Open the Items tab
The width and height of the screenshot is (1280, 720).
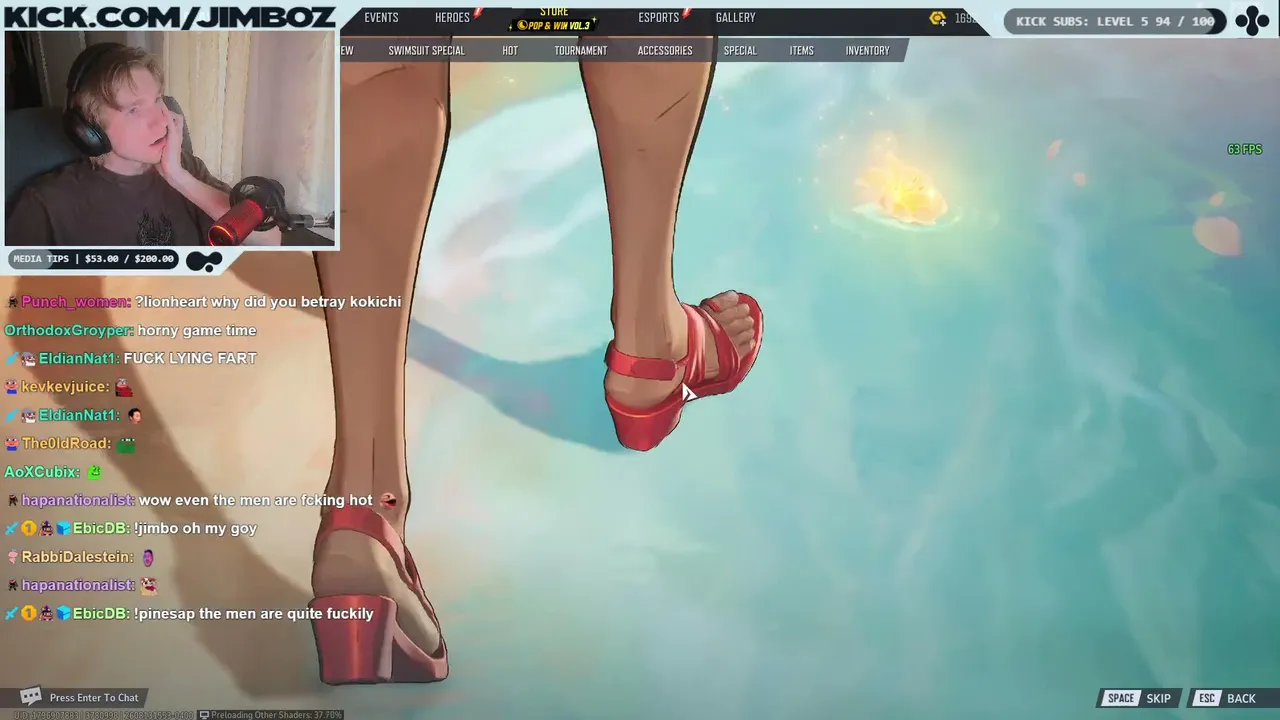tap(801, 50)
